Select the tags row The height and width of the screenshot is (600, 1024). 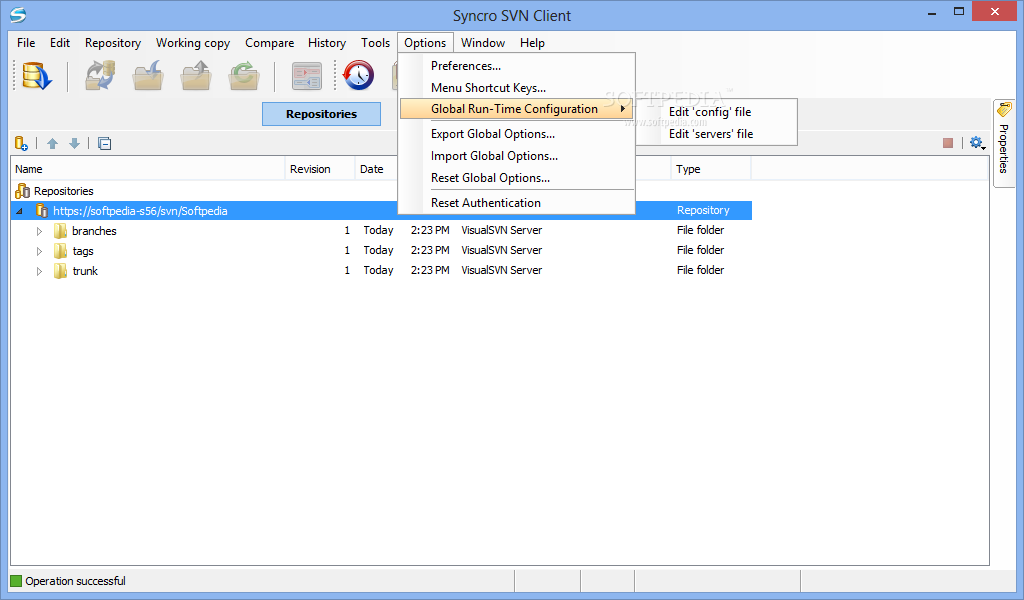(381, 251)
